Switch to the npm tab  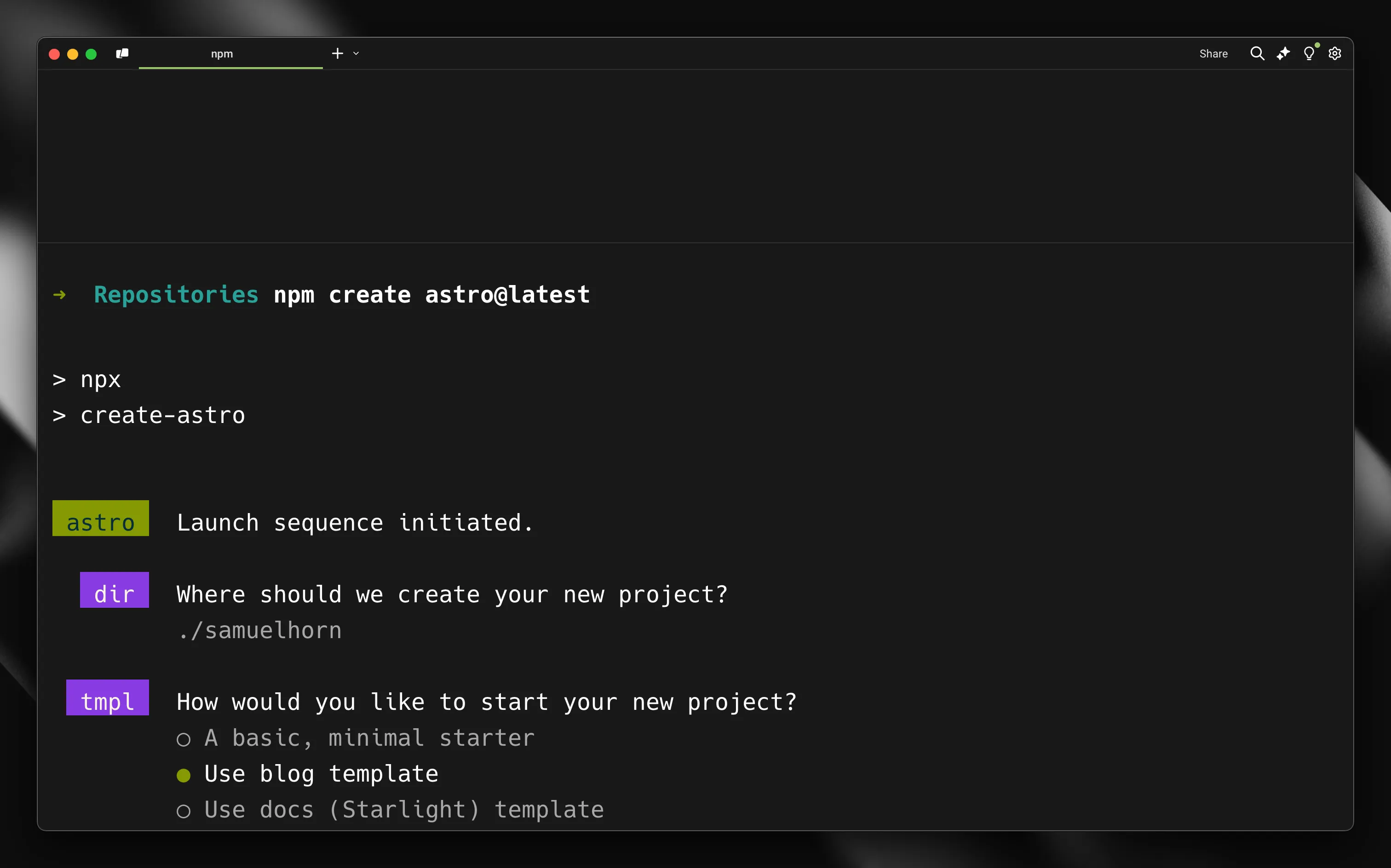[x=222, y=53]
